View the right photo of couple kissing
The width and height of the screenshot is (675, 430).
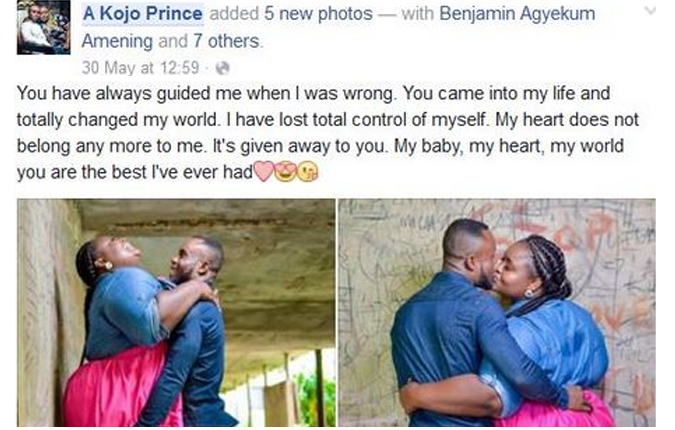(x=497, y=312)
